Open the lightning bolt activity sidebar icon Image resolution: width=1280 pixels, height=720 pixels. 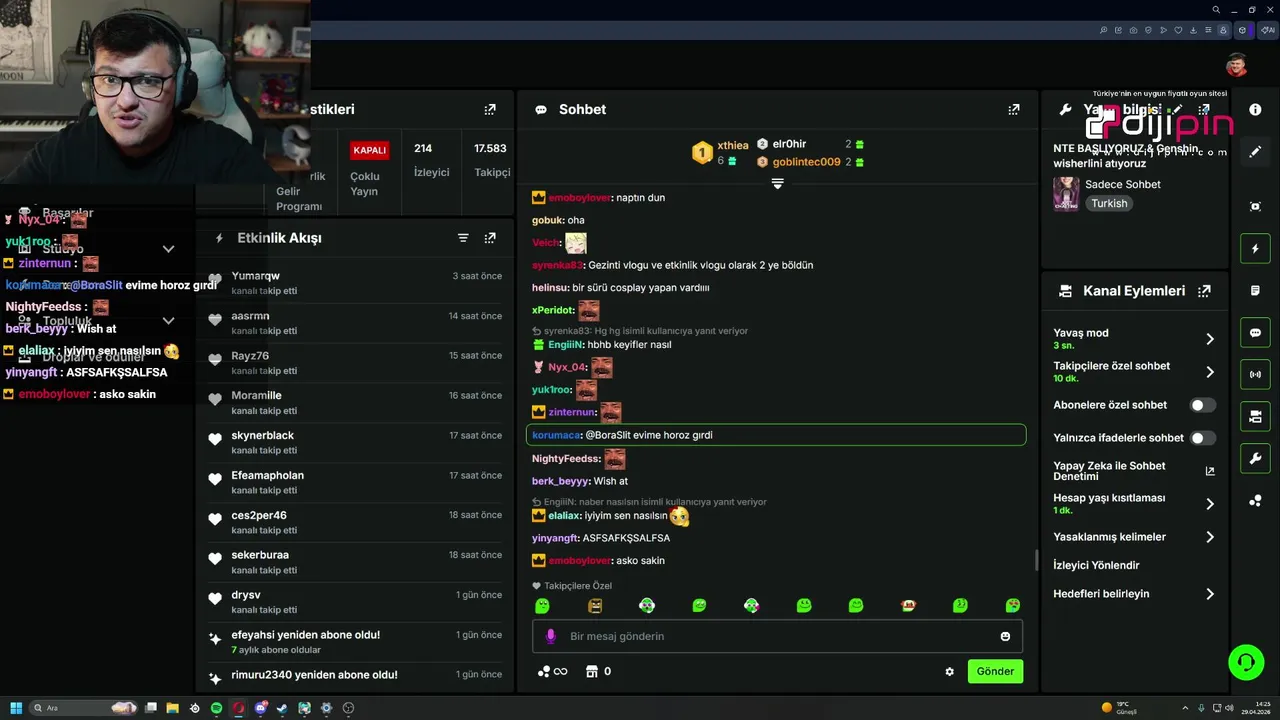[1255, 249]
